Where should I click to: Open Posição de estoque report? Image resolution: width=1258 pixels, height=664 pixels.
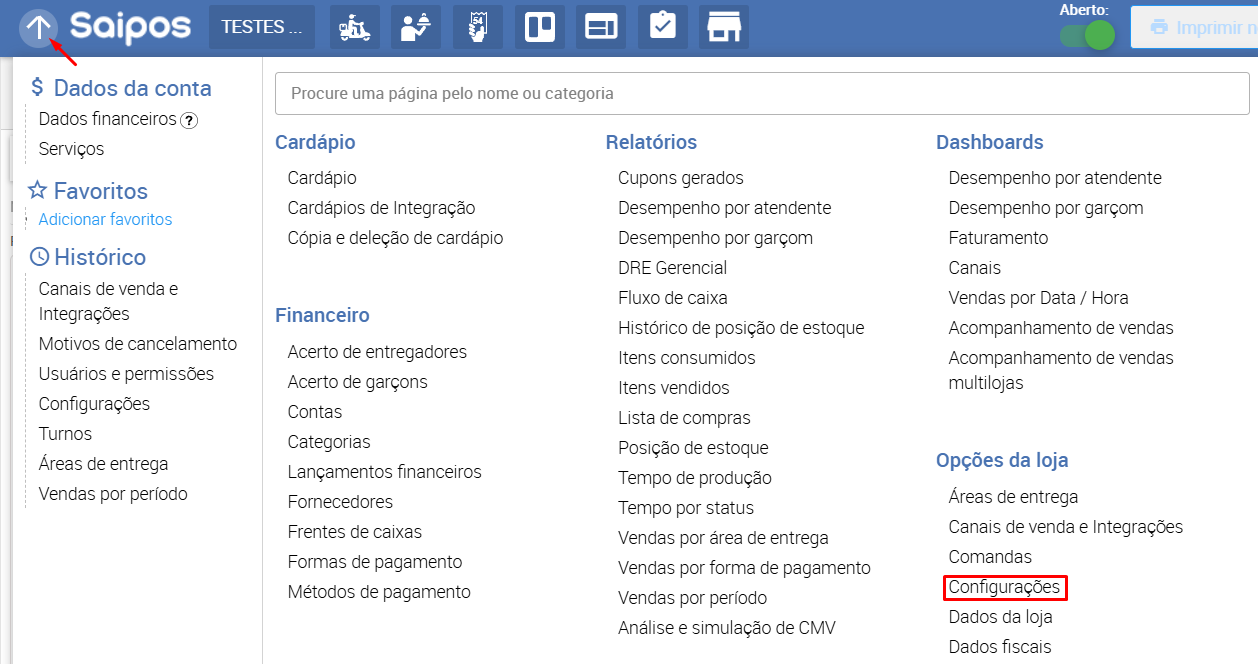(x=693, y=448)
